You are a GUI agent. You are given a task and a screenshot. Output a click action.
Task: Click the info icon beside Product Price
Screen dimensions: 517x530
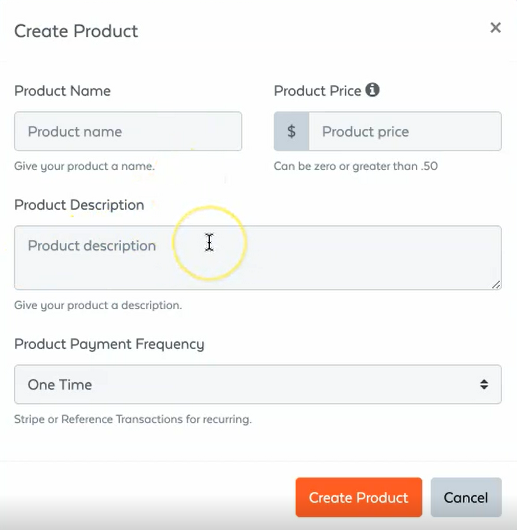coord(372,90)
